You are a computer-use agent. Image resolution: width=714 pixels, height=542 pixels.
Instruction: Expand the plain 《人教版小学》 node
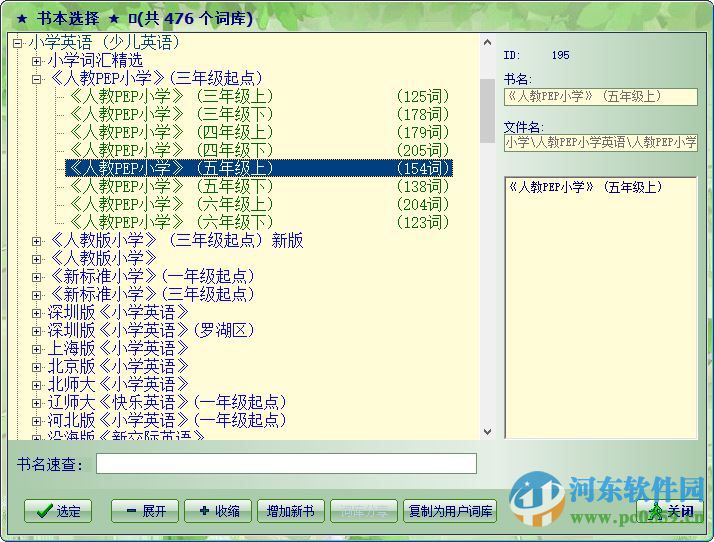point(36,259)
